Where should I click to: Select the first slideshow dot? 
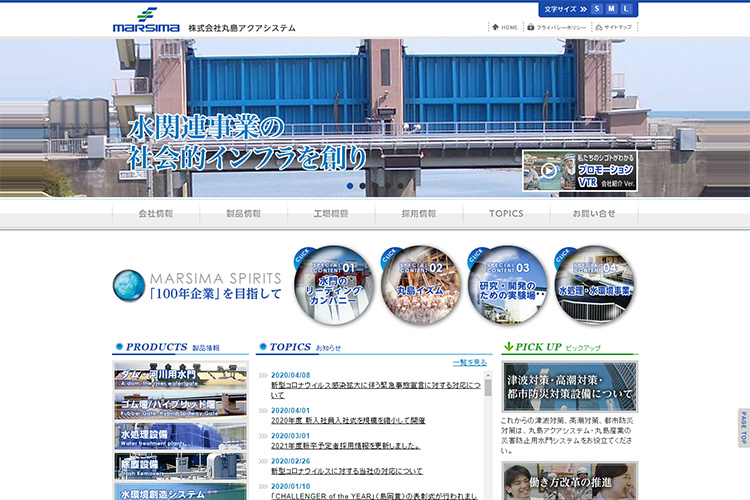tap(350, 186)
